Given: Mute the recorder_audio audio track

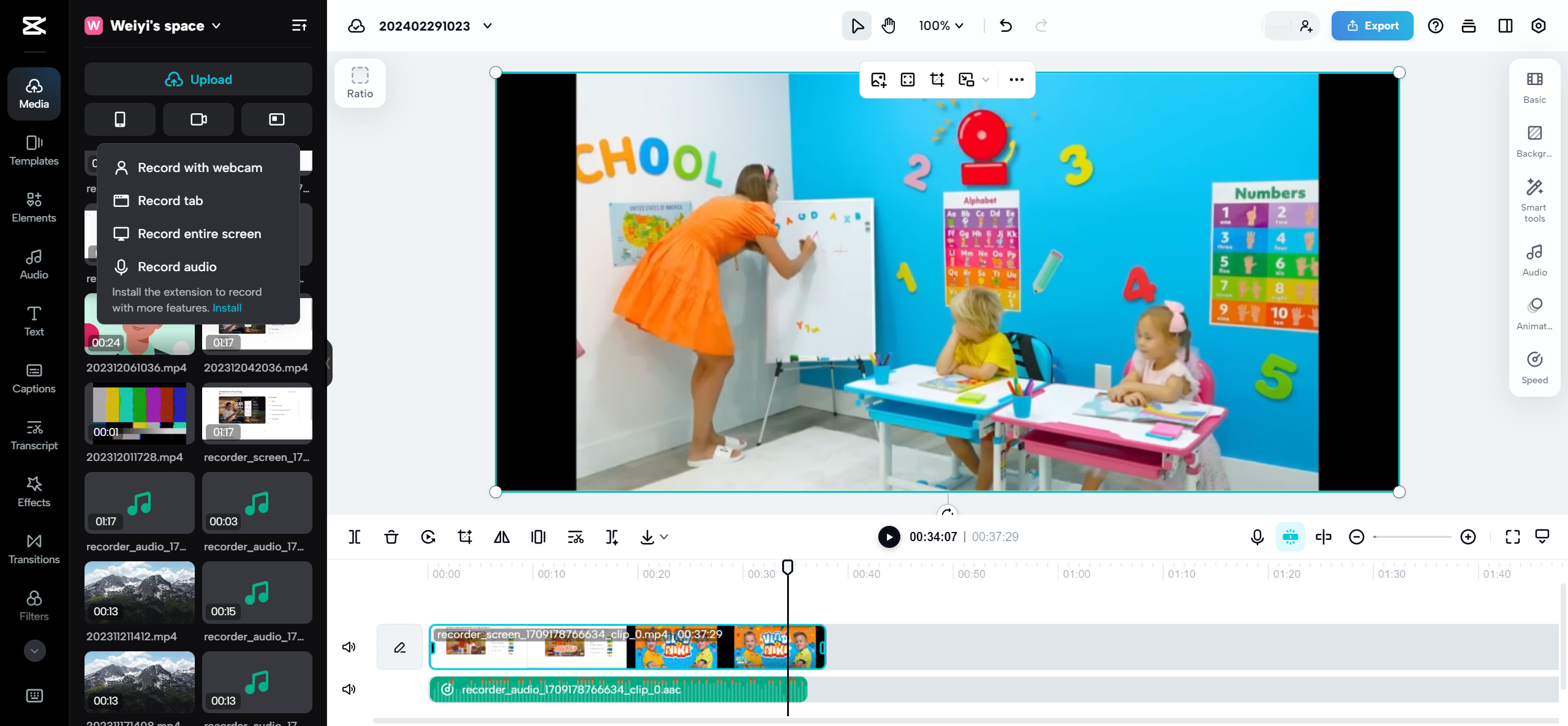Looking at the screenshot, I should 349,689.
